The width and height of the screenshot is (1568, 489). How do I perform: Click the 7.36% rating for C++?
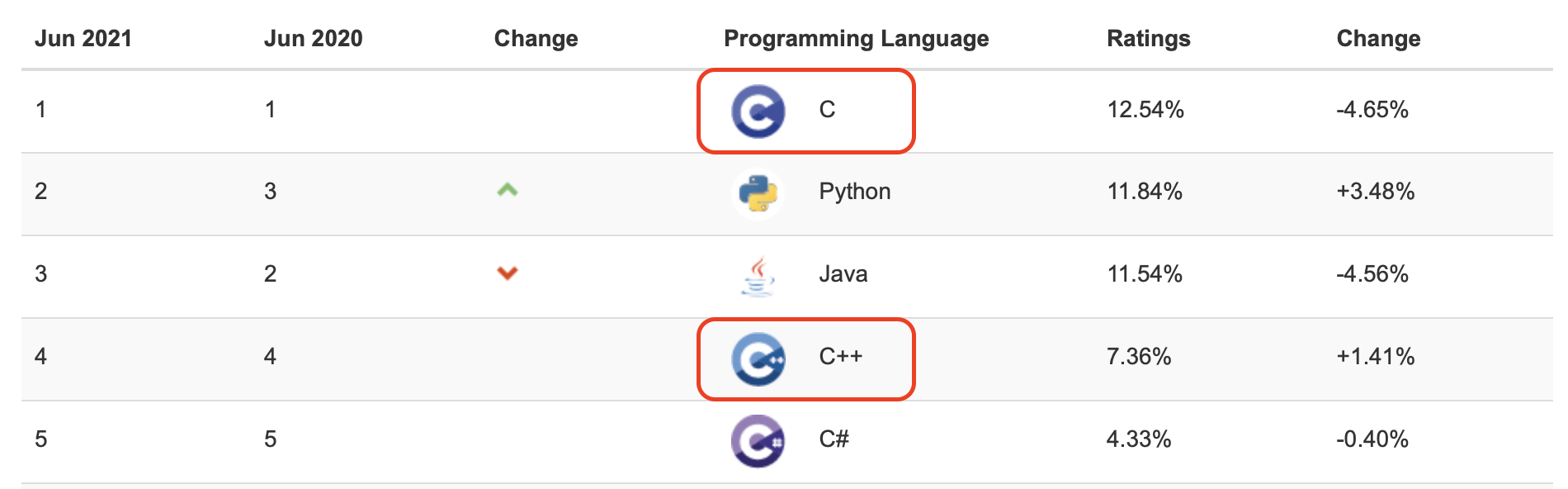click(1138, 357)
